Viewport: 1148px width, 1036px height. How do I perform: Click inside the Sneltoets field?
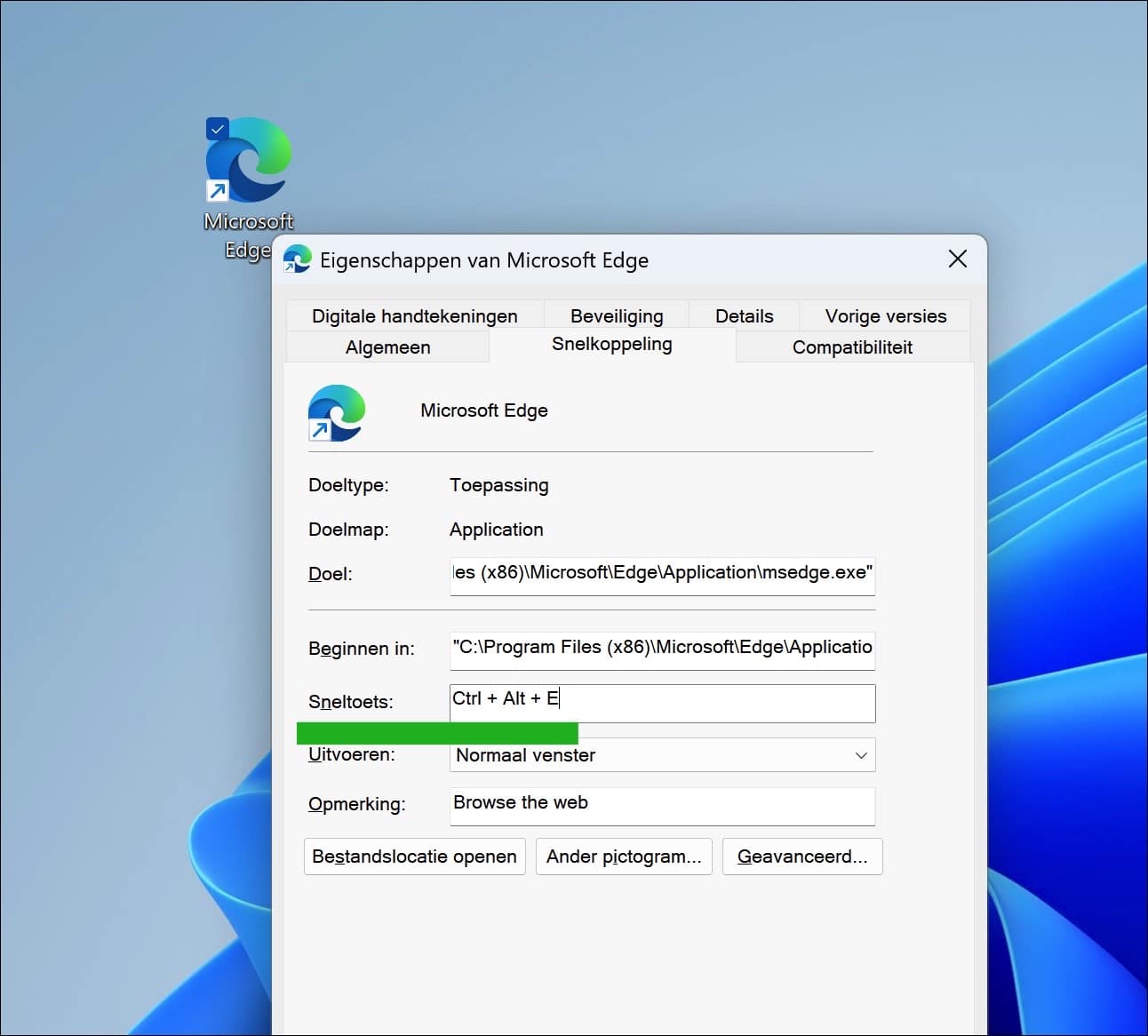(662, 703)
